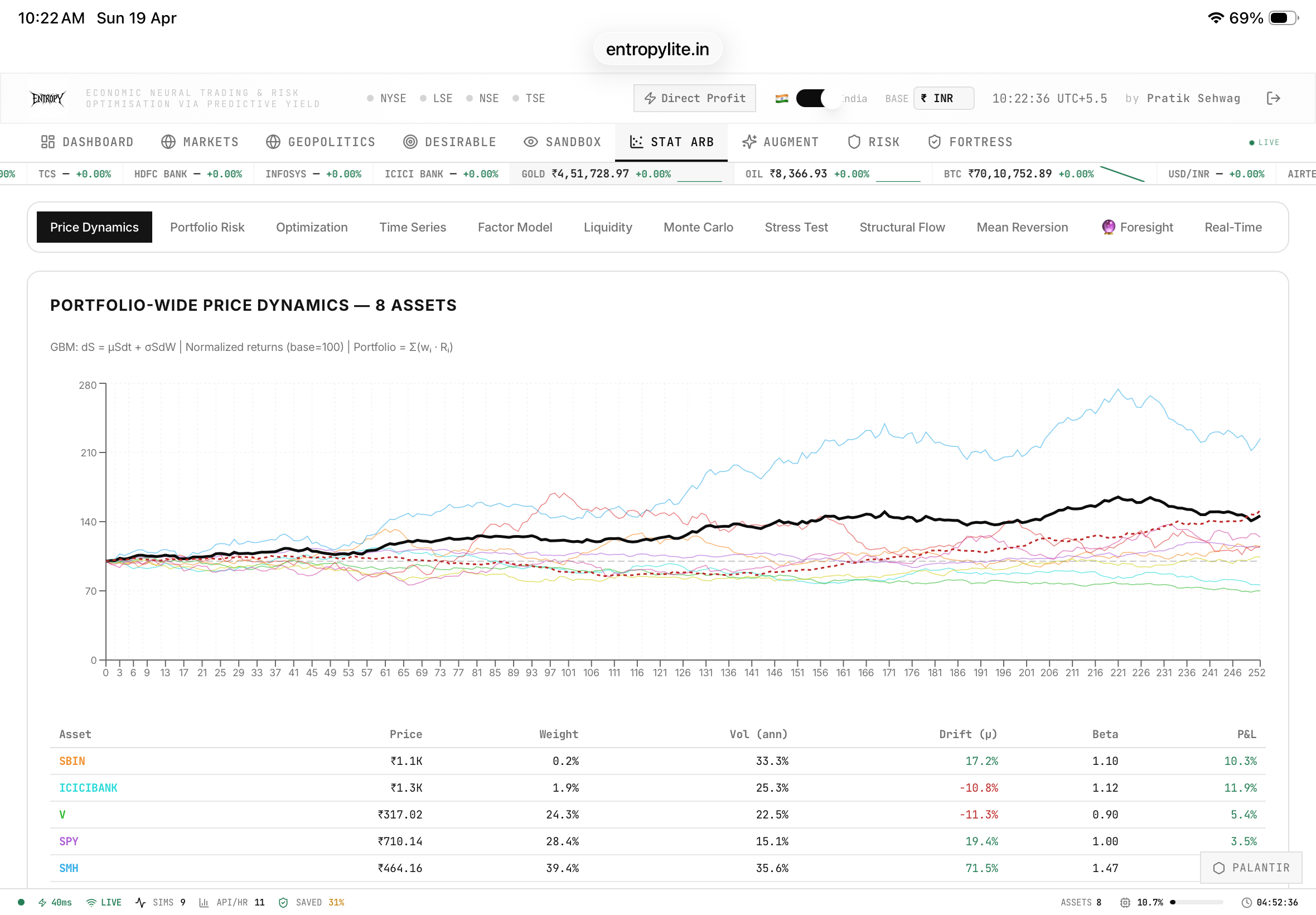Click the Direct Profit button

[694, 98]
